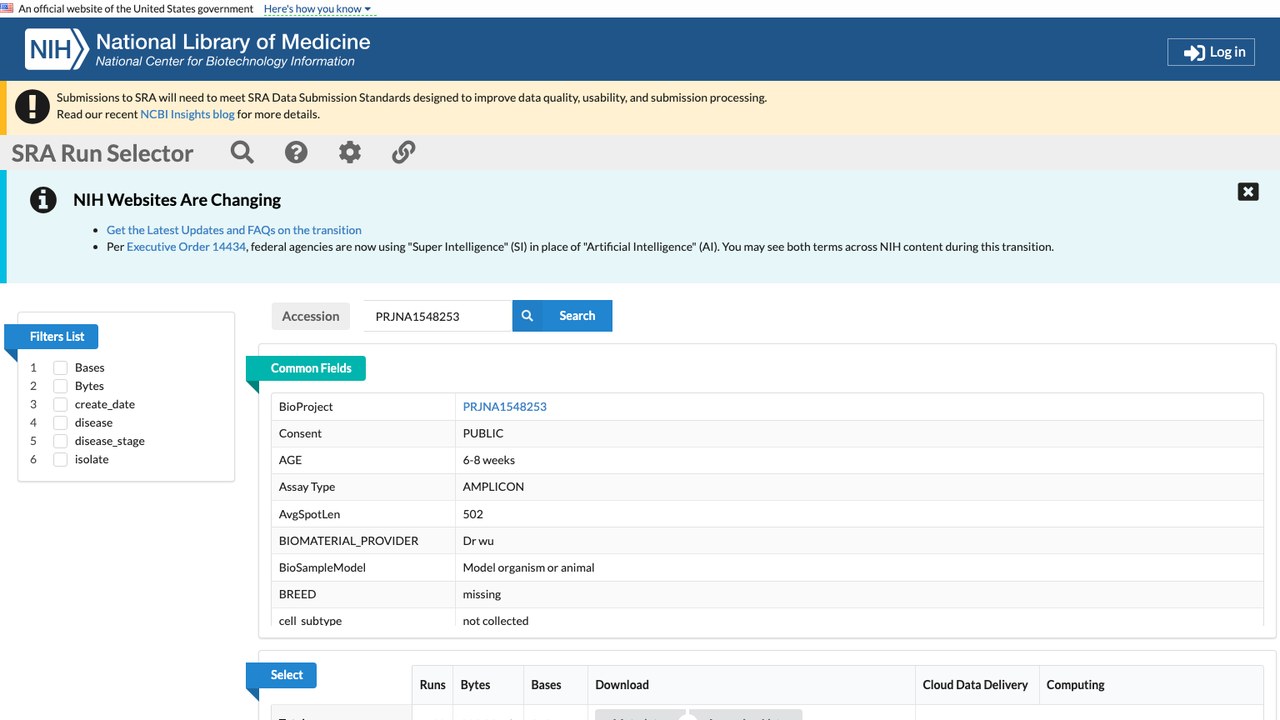This screenshot has height=720, width=1280.
Task: Click the info icon beside NIH Websites Are Changing
Action: pos(43,200)
